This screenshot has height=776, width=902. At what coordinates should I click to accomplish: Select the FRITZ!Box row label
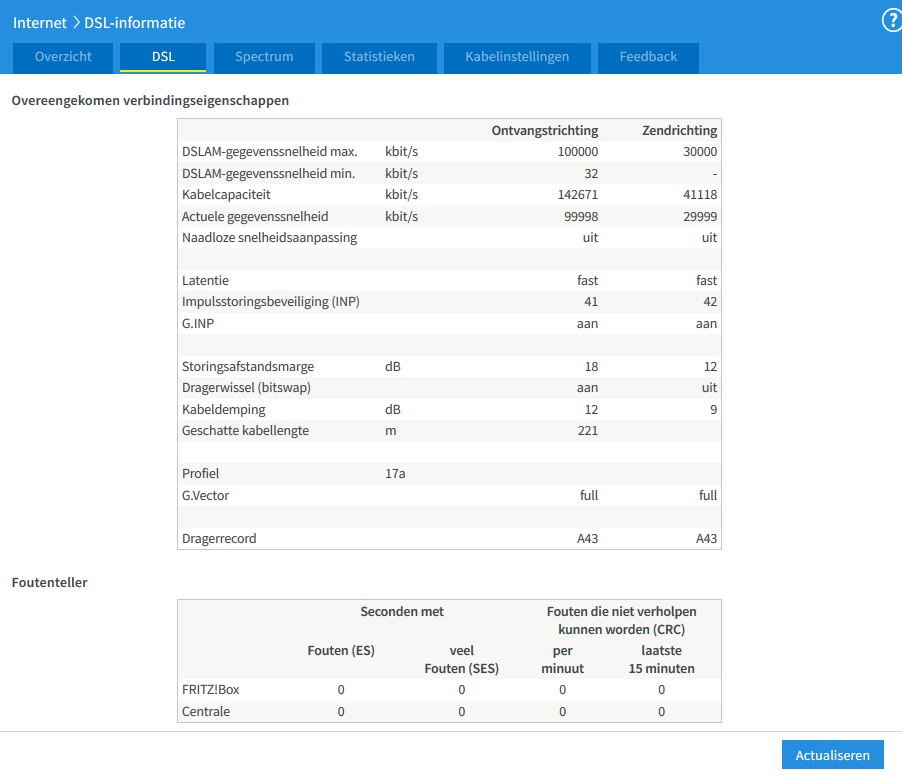pos(210,689)
